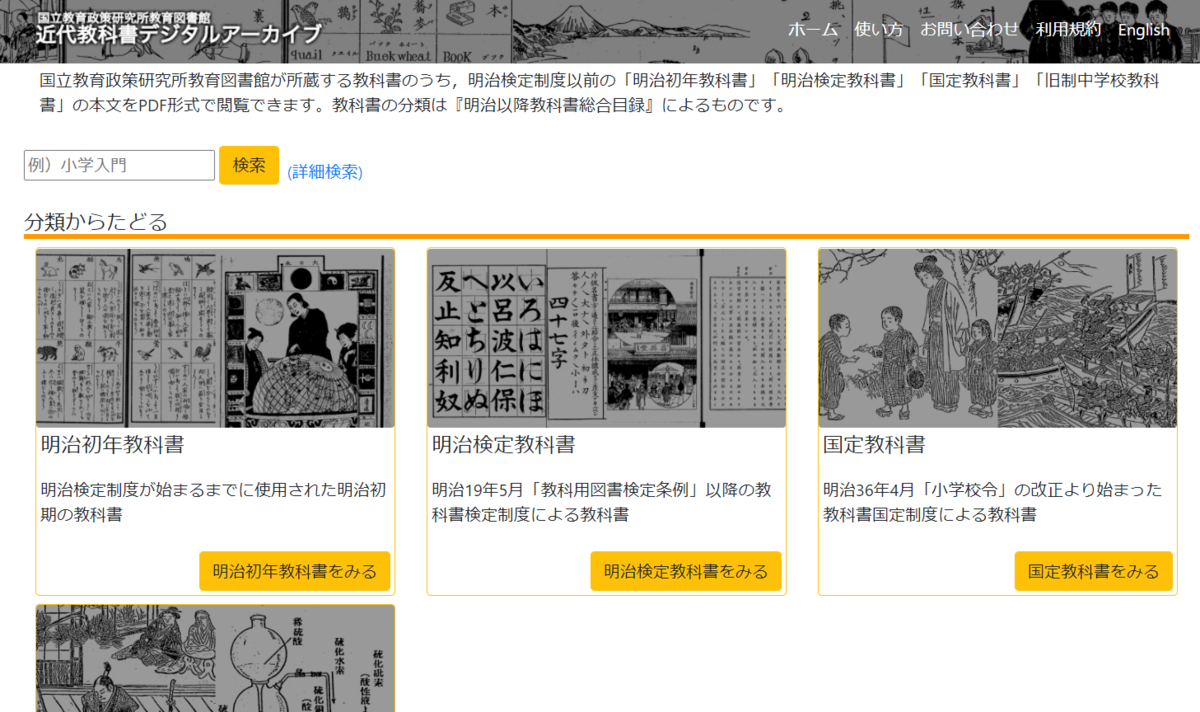Open the 詳細検索 link
Viewport: 1200px width, 712px height.
[325, 172]
